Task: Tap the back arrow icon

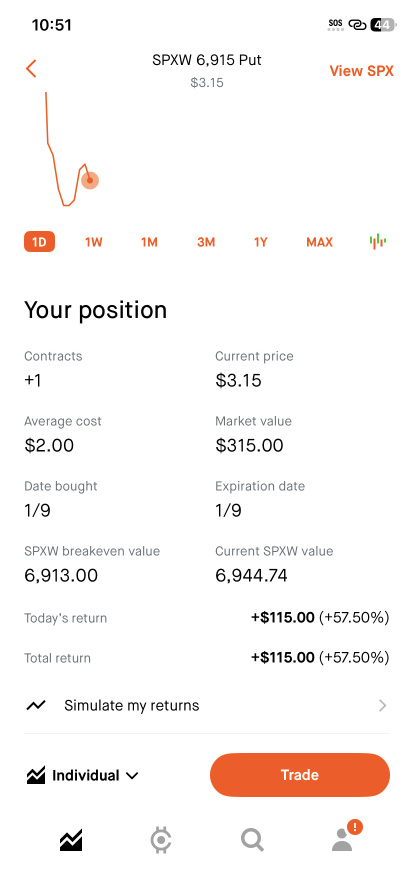Action: point(31,69)
